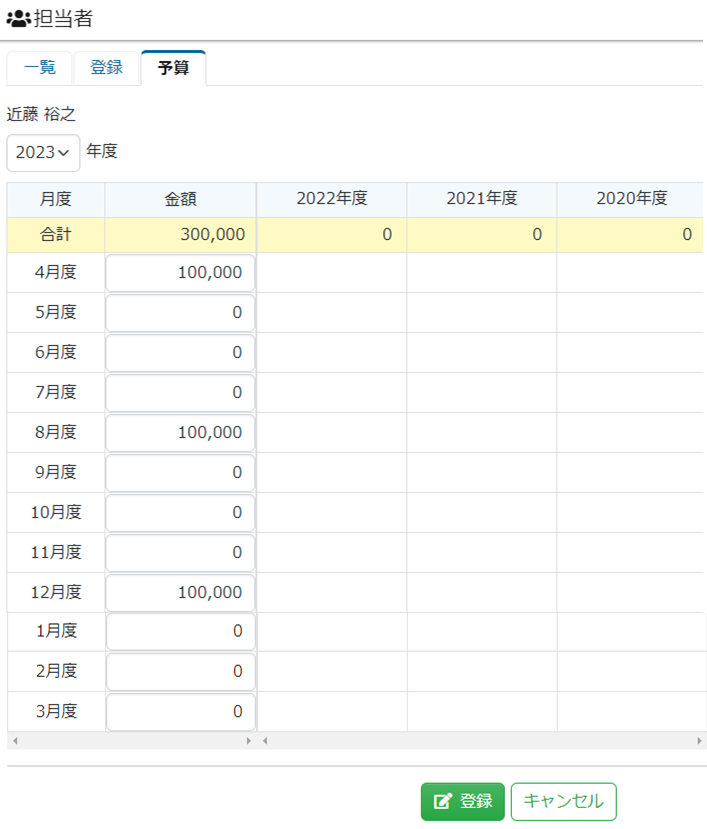Click the green 登録 submit button
Screen dimensions: 707x829
[463, 802]
